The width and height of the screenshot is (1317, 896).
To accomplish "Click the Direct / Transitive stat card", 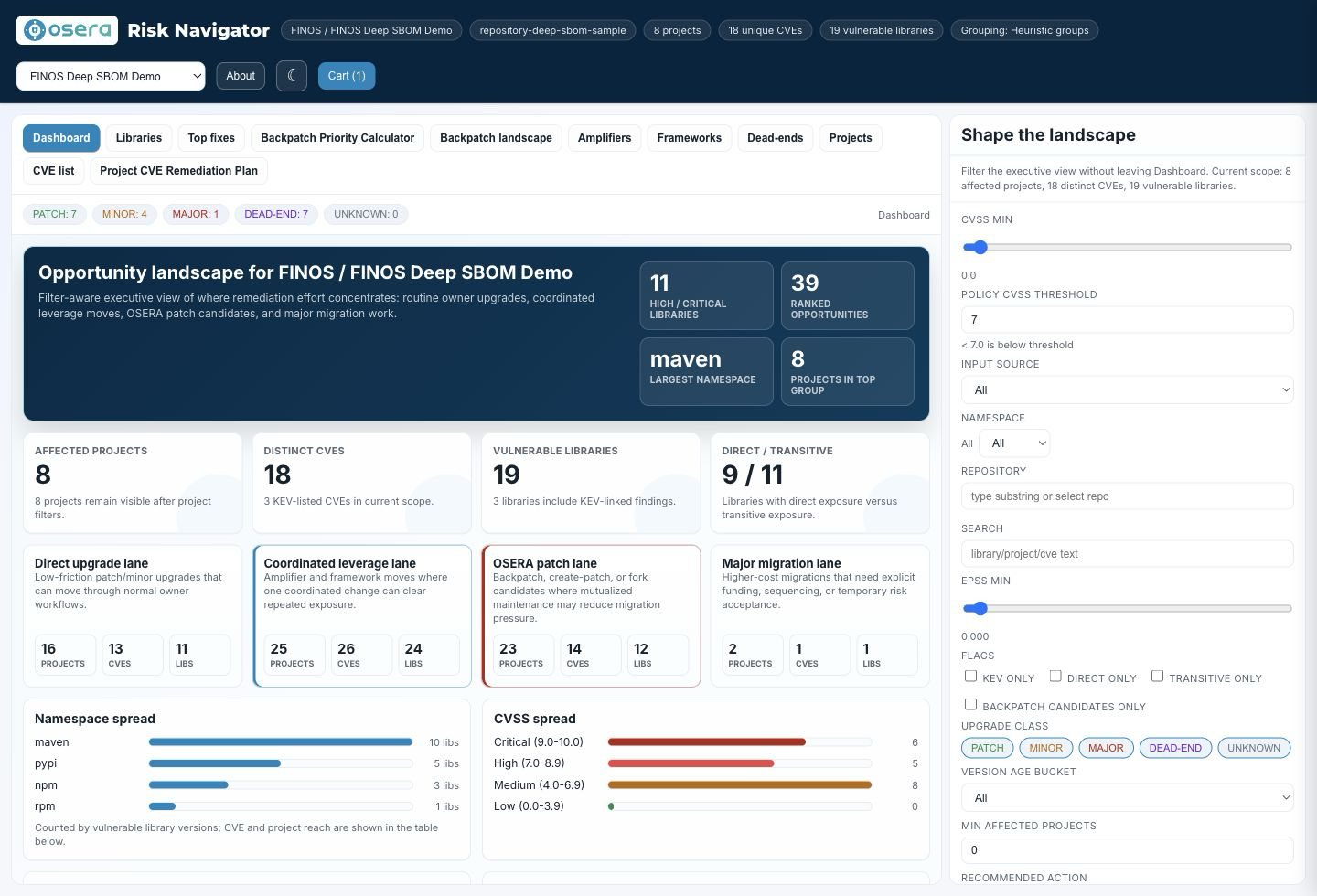I will pyautogui.click(x=820, y=483).
